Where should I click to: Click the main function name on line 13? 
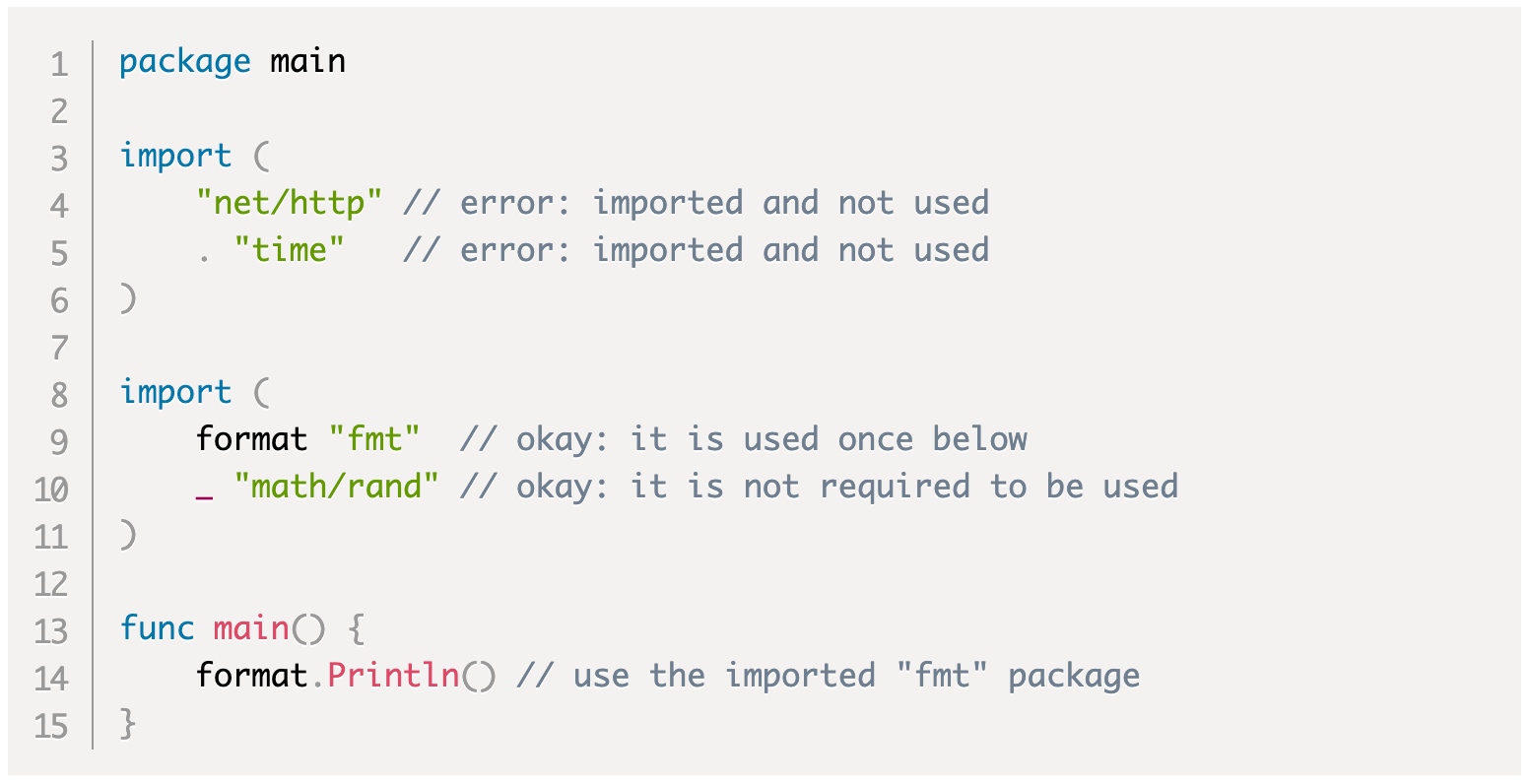251,628
